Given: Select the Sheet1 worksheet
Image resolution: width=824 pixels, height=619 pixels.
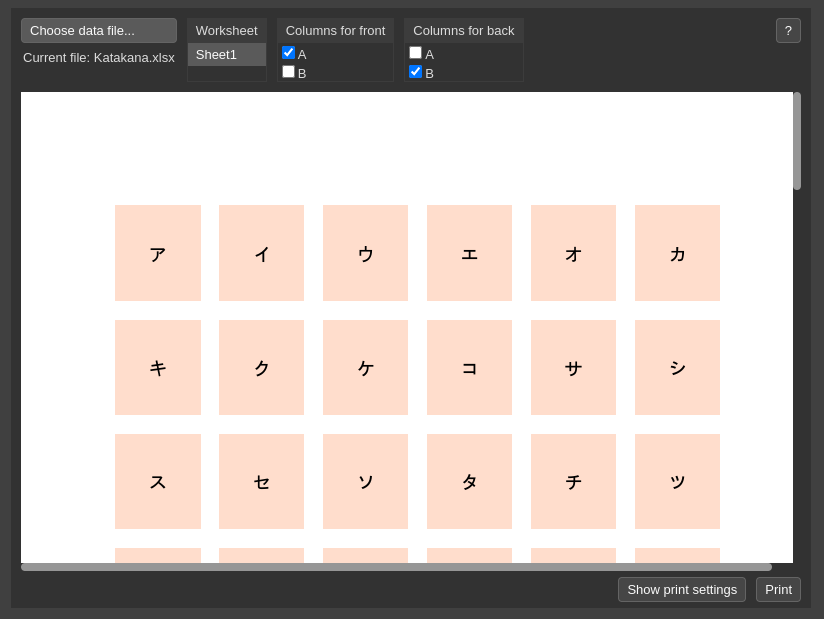Looking at the screenshot, I should tap(226, 55).
